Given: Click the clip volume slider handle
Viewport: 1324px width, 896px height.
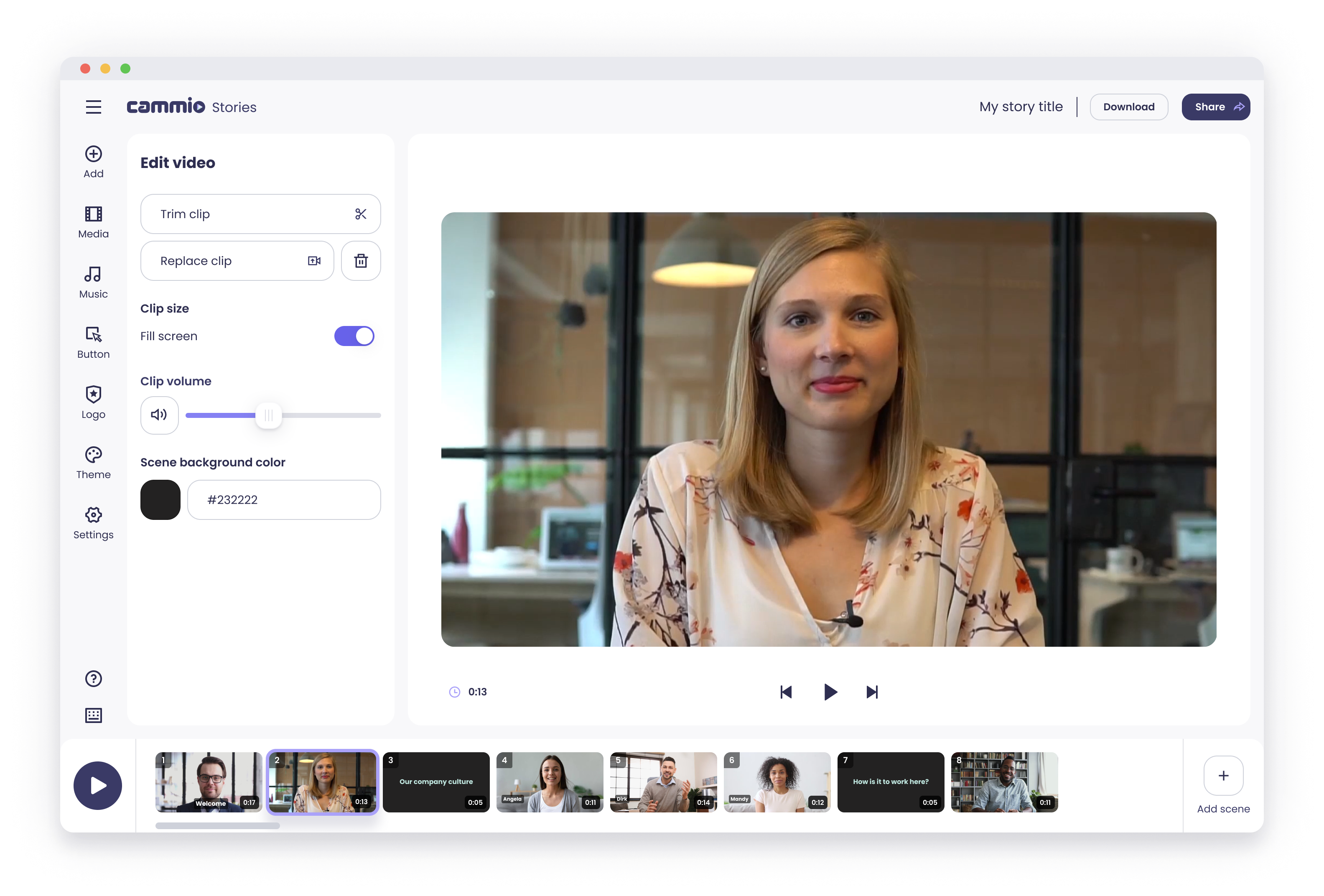Looking at the screenshot, I should tap(268, 415).
